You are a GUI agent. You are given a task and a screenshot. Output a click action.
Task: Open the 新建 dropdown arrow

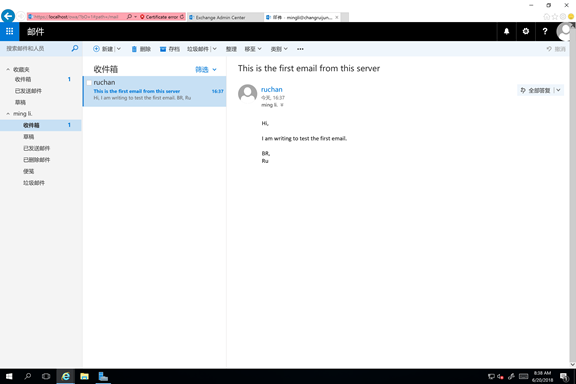point(119,49)
